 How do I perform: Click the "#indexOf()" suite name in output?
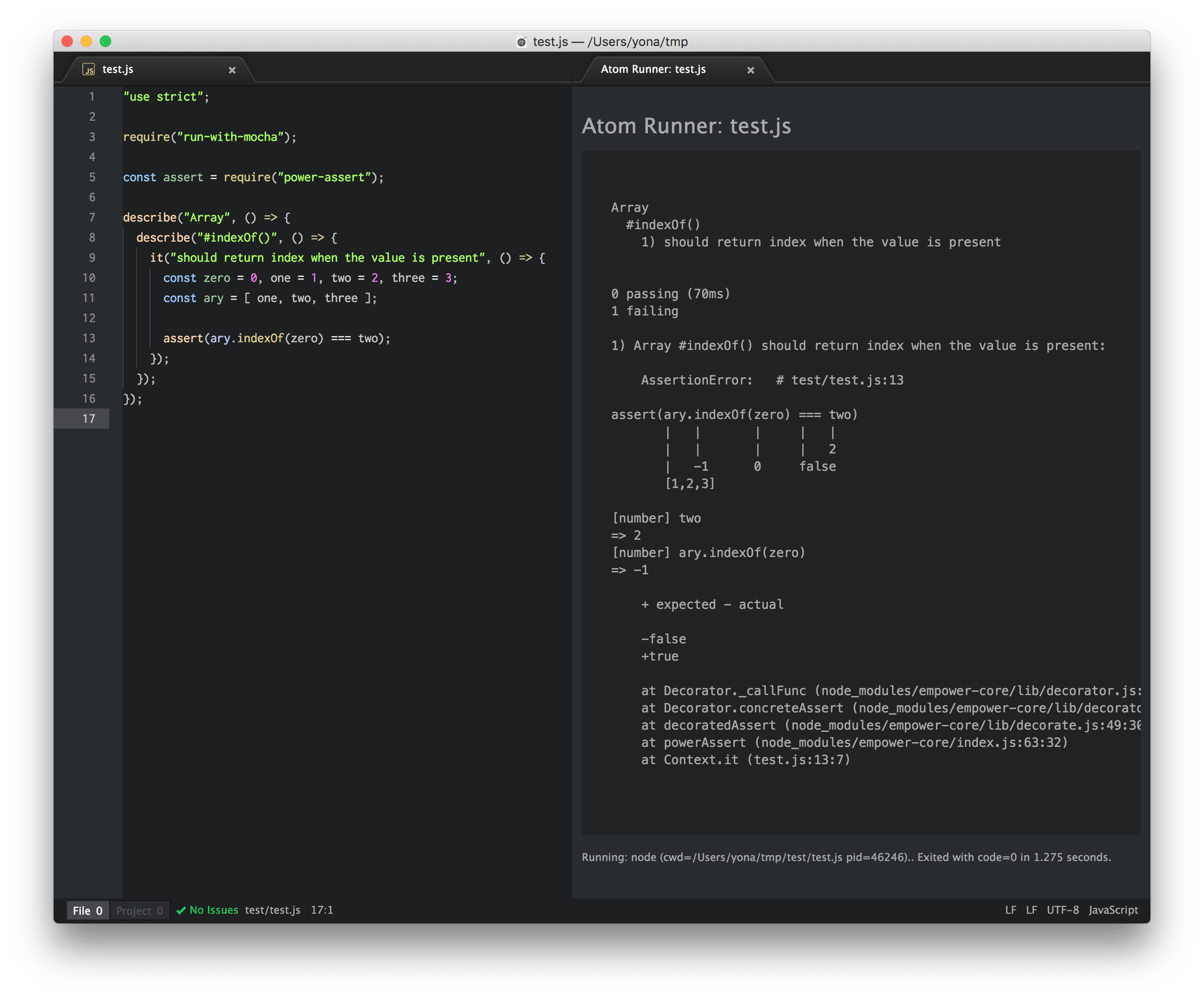coord(663,225)
